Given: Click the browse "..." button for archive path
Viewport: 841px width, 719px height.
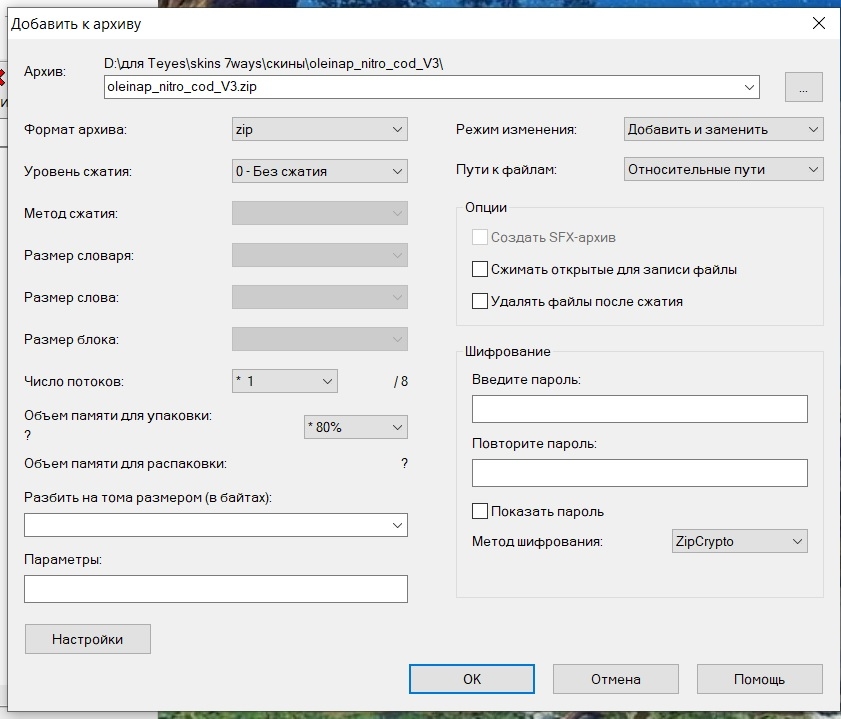Looking at the screenshot, I should pos(803,87).
